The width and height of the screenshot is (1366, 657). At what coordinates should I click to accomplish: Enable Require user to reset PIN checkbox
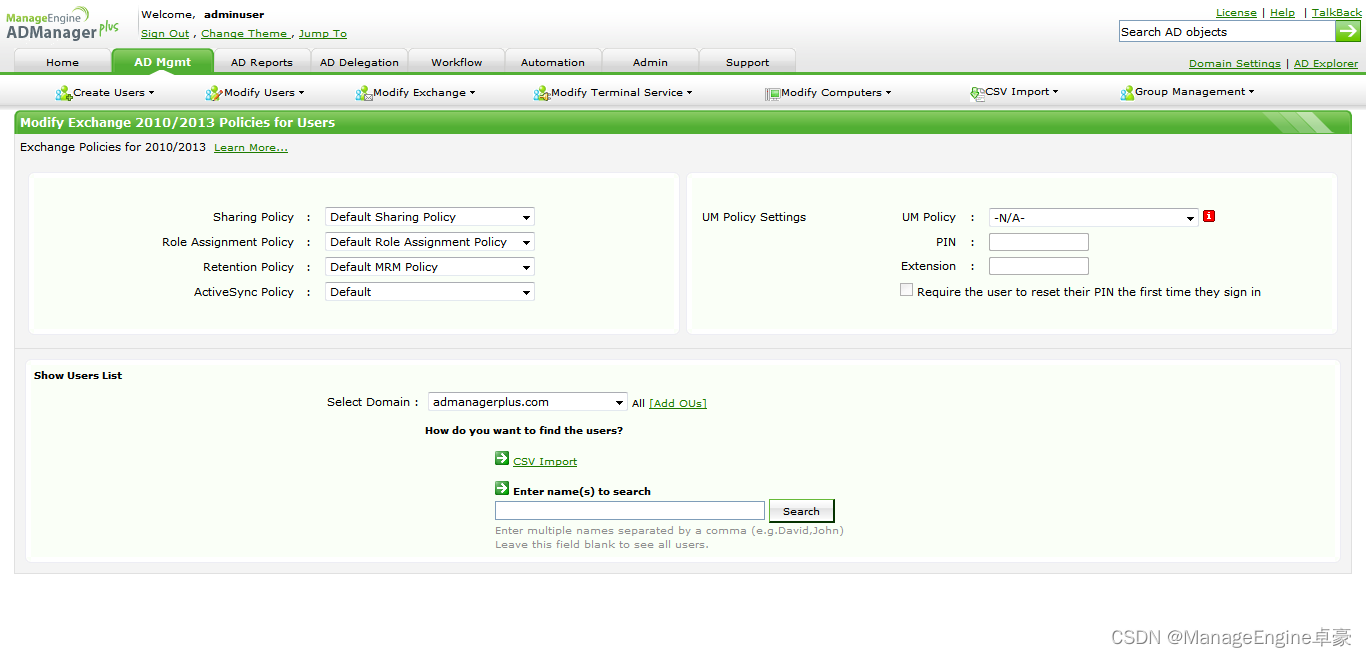pyautogui.click(x=906, y=290)
